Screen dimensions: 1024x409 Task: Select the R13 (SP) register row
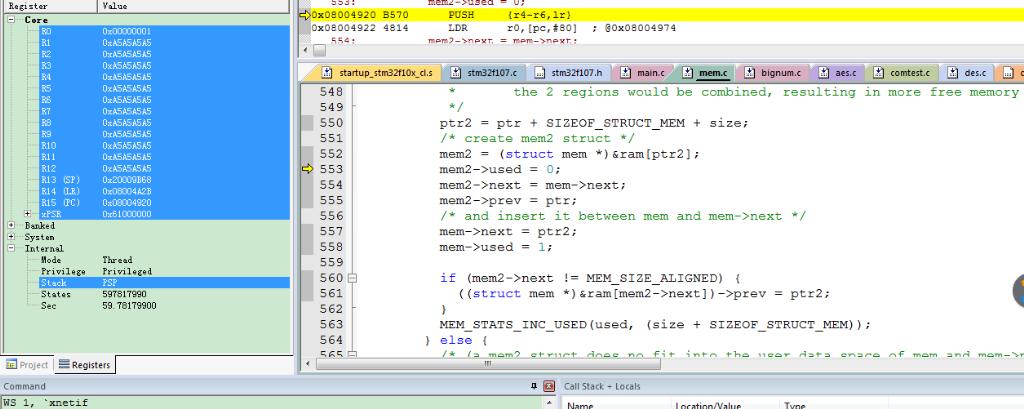coord(165,180)
